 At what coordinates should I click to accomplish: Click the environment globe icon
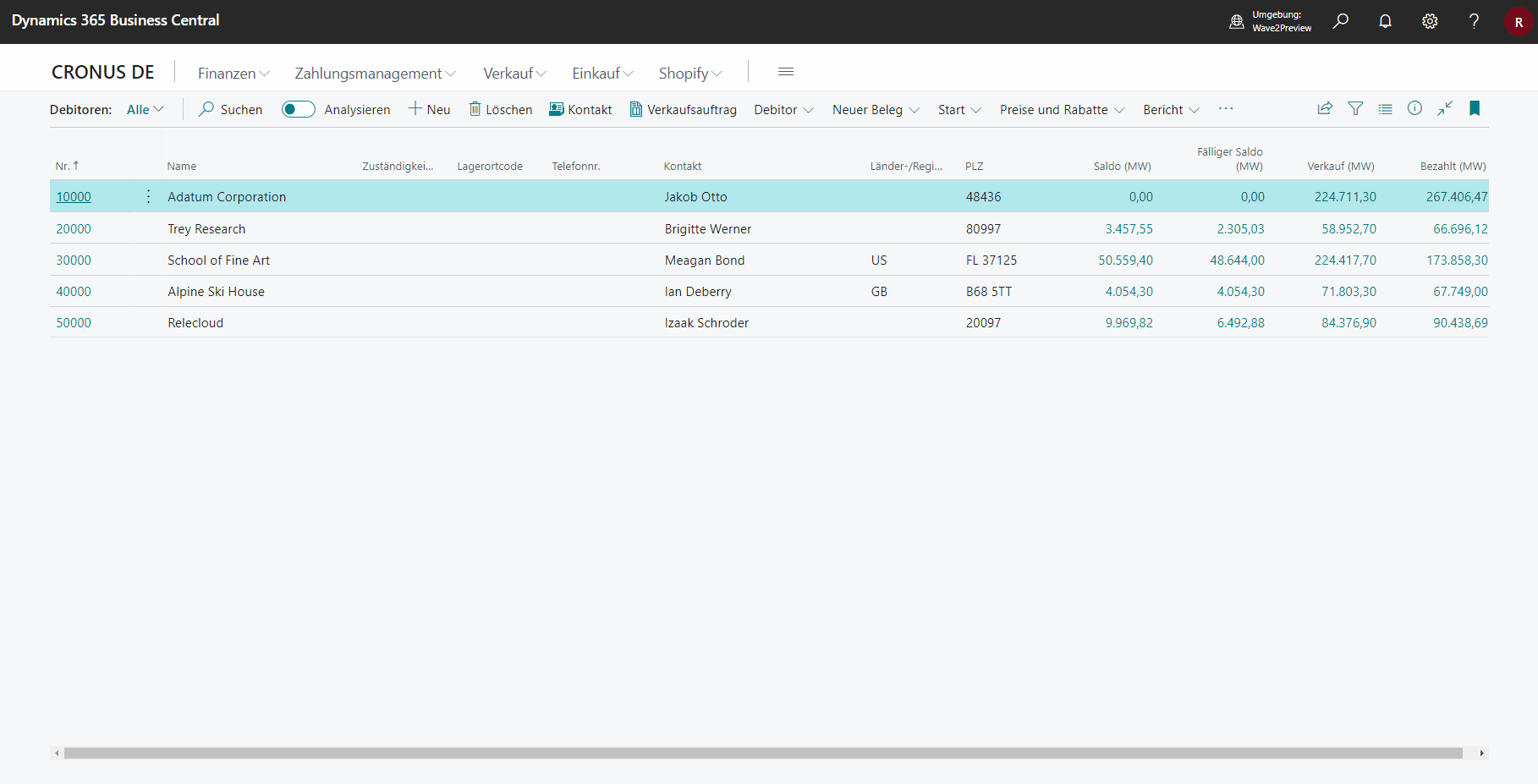point(1237,22)
